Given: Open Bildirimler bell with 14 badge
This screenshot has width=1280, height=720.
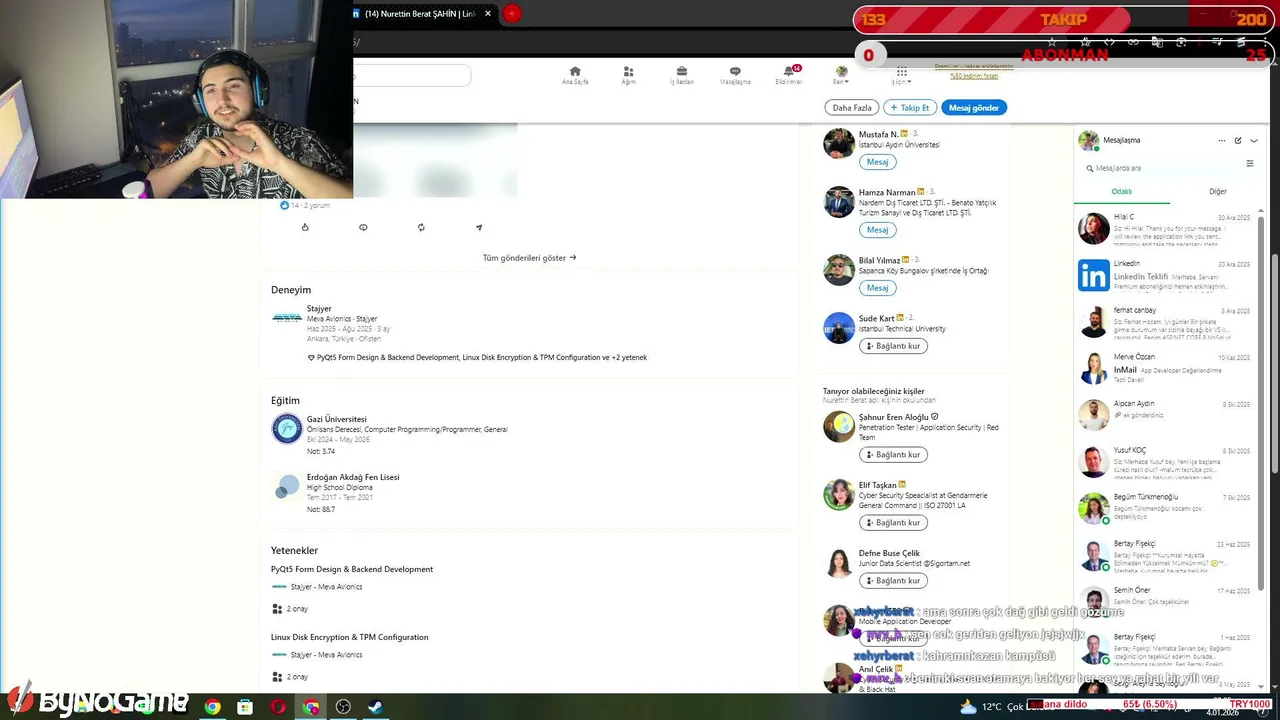Looking at the screenshot, I should [789, 76].
